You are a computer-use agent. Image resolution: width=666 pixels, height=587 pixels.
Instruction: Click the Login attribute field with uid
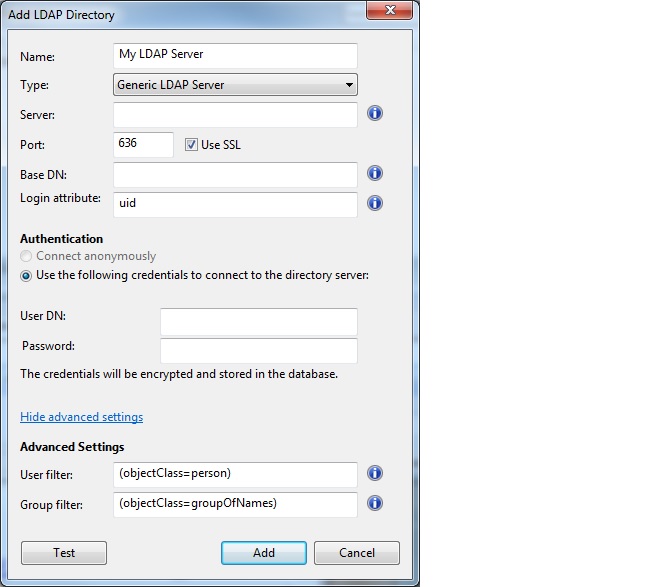tap(235, 204)
